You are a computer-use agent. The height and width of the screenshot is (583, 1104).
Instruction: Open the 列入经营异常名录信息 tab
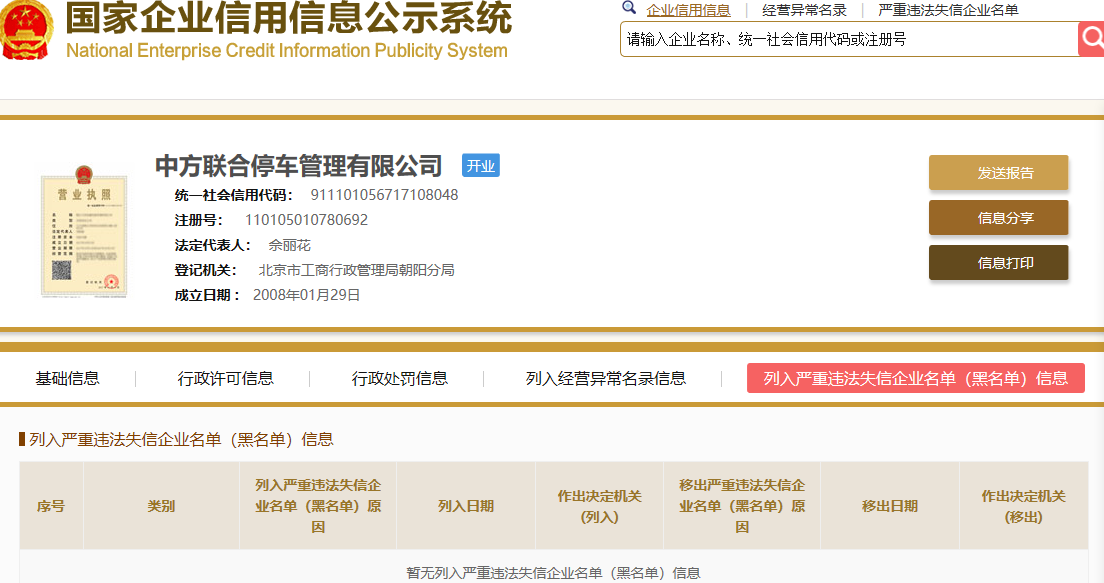606,378
